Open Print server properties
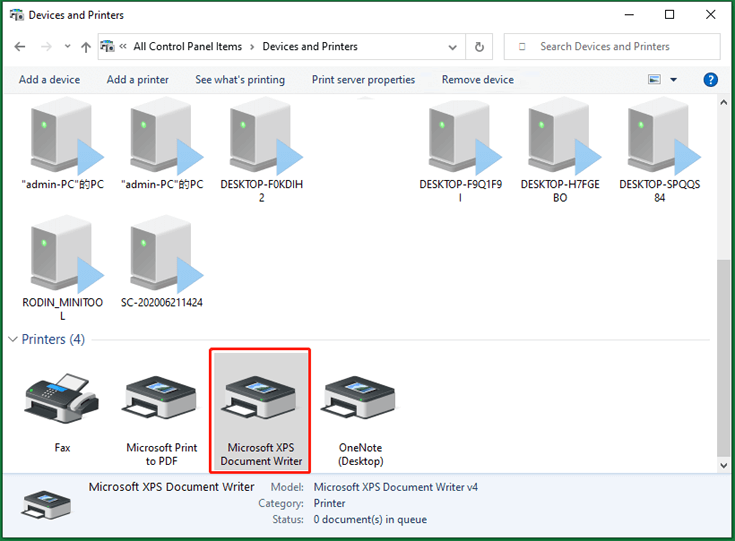 [363, 80]
